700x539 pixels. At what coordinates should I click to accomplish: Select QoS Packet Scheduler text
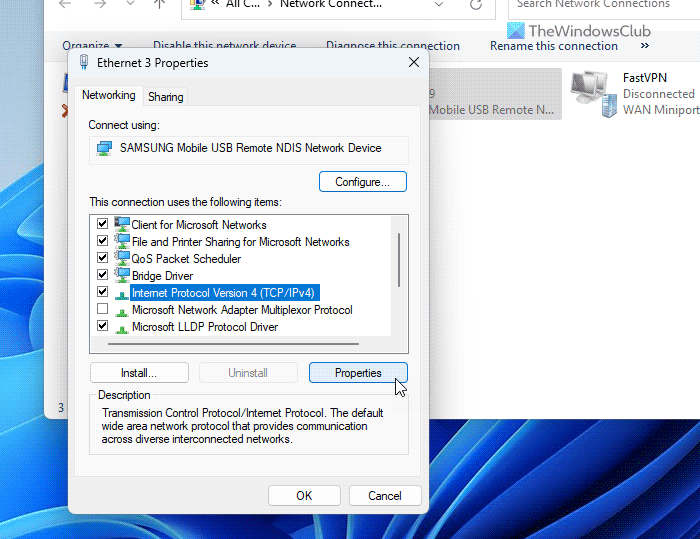click(x=186, y=259)
